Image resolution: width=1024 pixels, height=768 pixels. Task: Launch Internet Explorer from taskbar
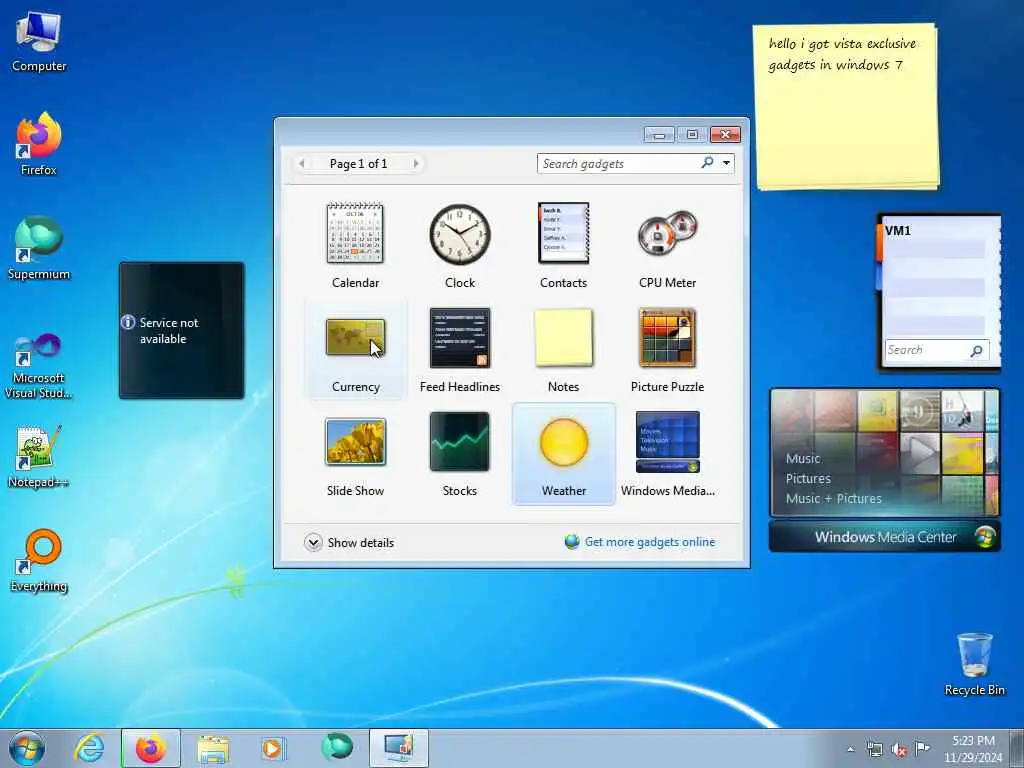[89, 748]
